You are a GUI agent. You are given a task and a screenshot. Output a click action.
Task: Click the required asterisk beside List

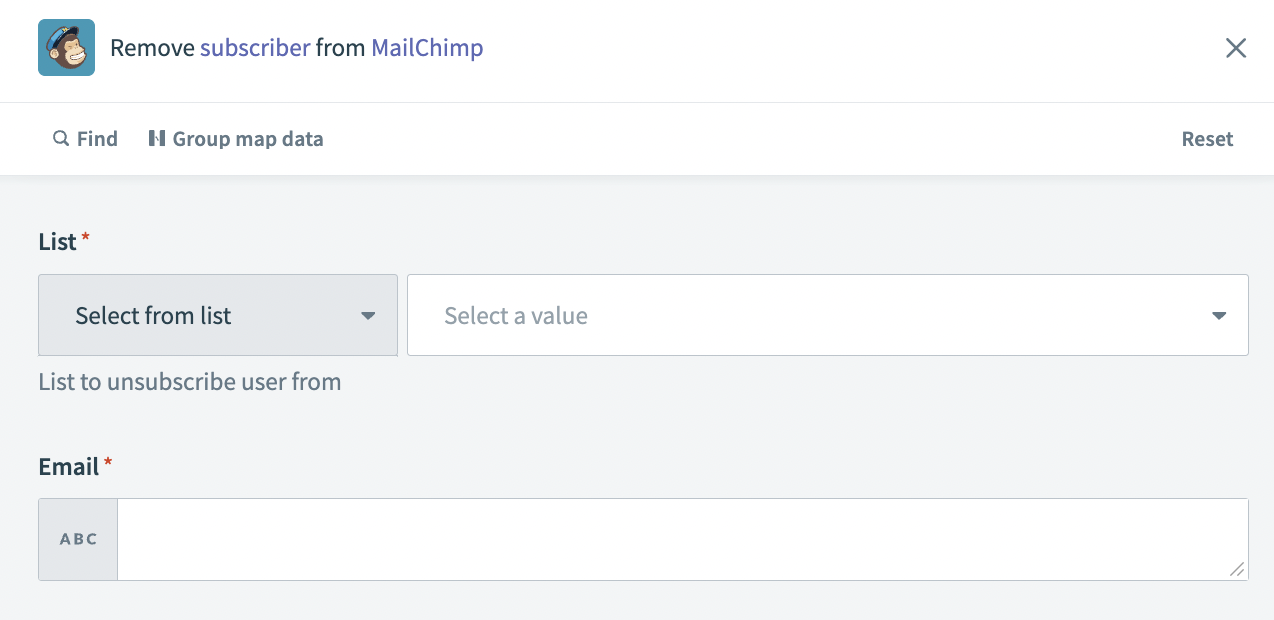click(87, 238)
